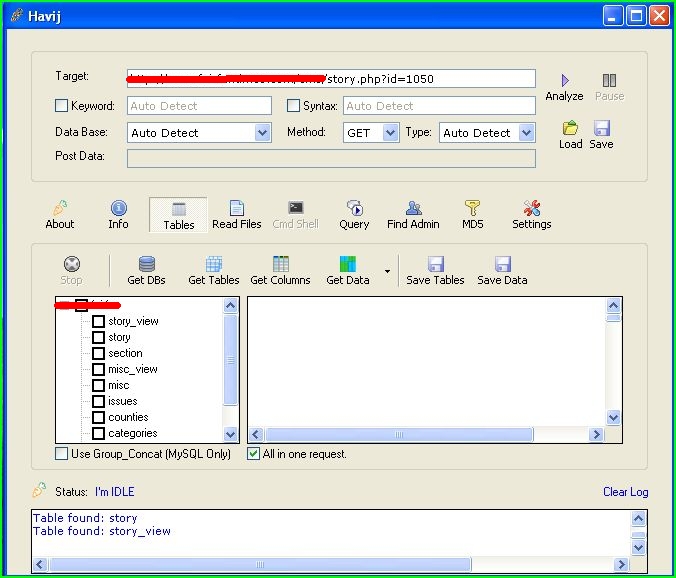676x578 pixels.
Task: Enable the Keyword checkbox
Action: (61, 105)
